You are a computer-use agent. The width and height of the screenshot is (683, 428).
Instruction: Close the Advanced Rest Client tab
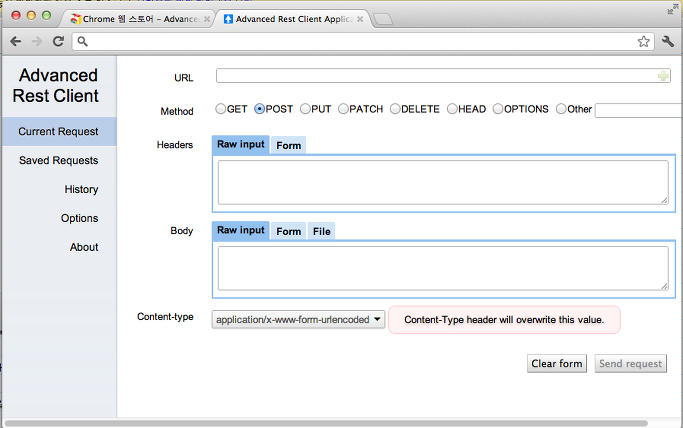tap(360, 19)
